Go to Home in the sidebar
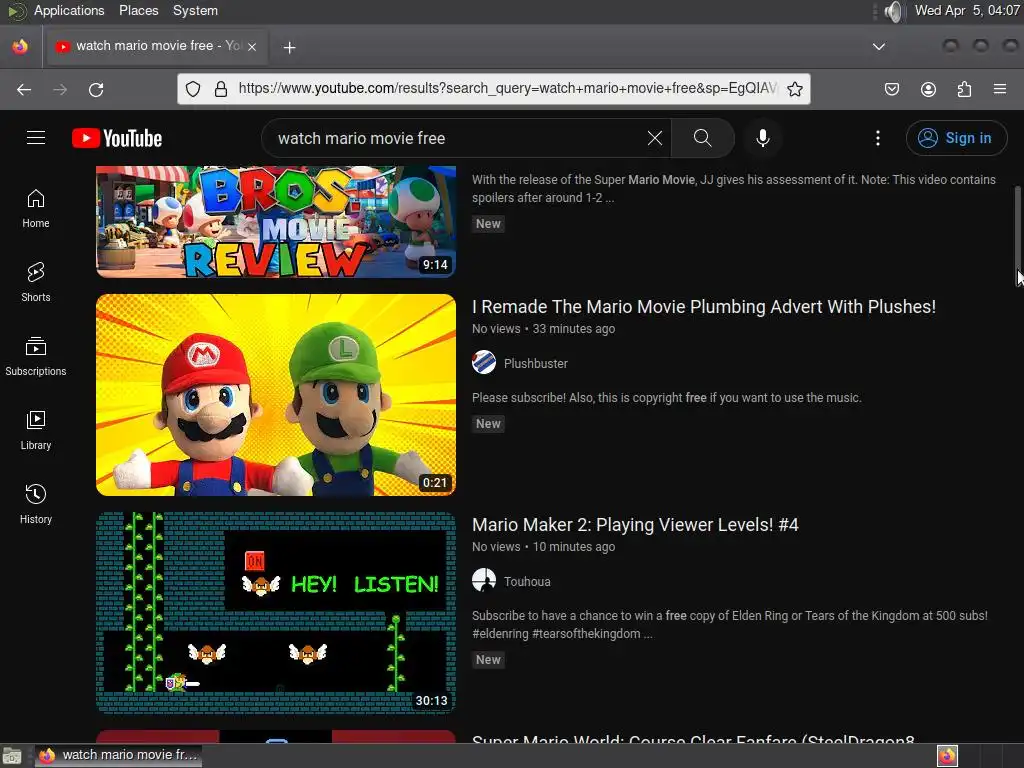The height and width of the screenshot is (768, 1024). pos(36,208)
